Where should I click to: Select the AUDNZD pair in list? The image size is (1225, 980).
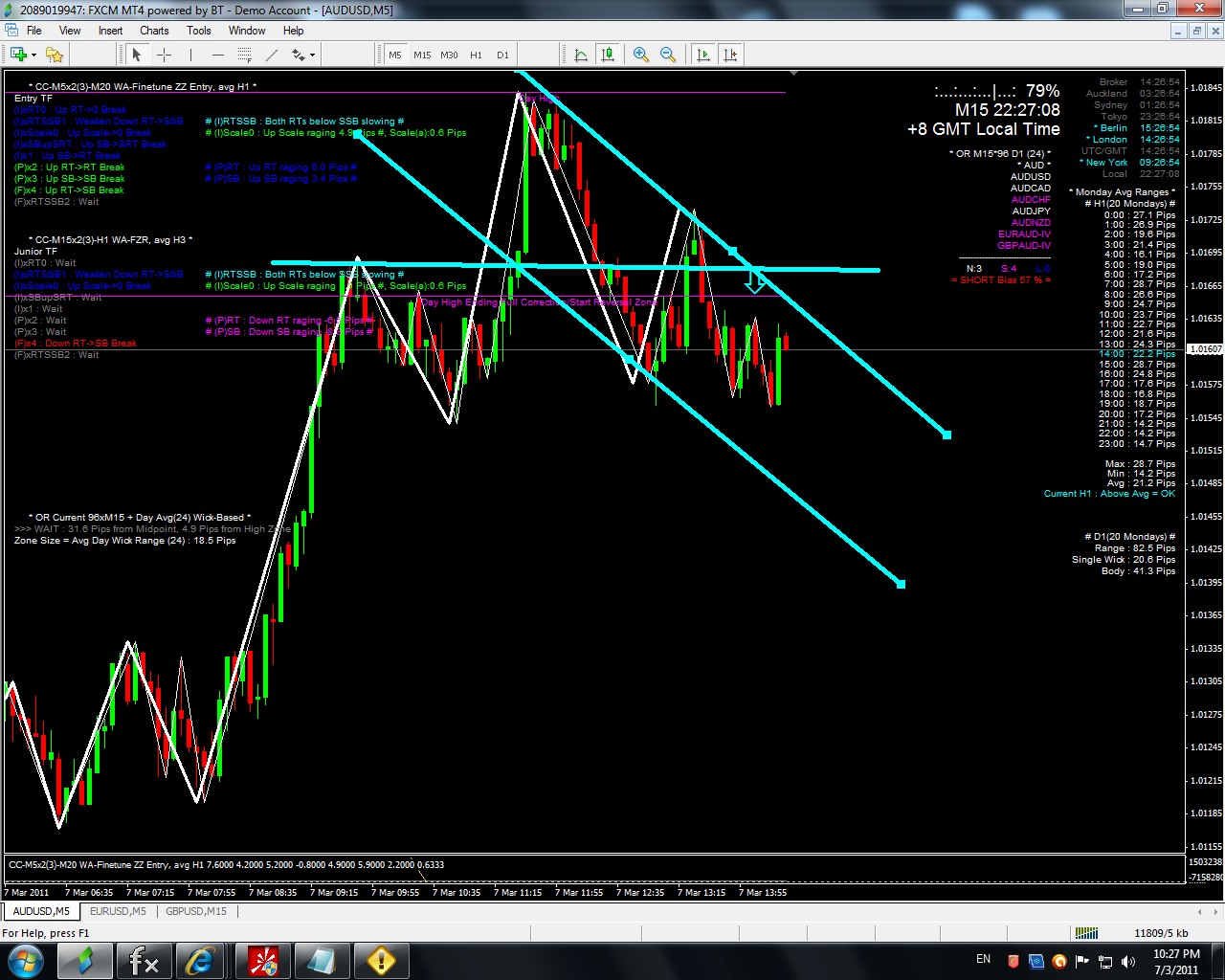point(1032,223)
